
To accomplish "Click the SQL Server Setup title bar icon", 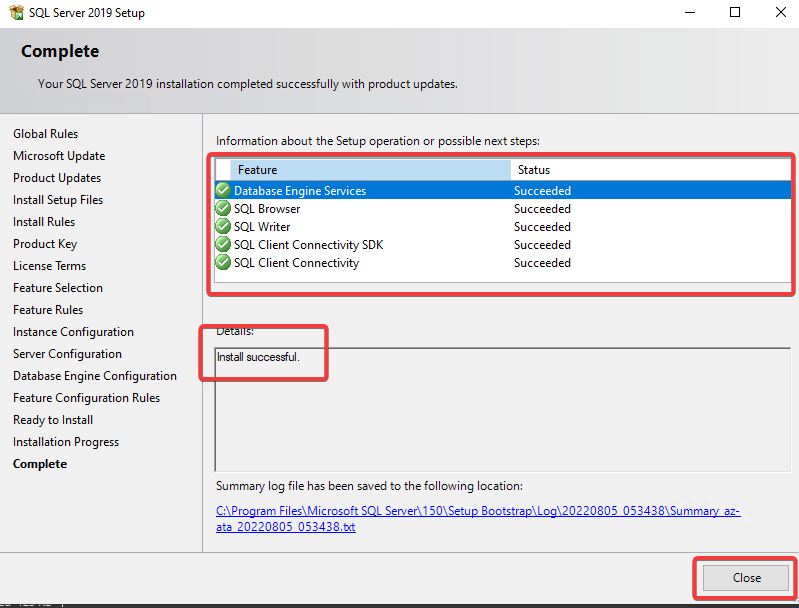I will (x=16, y=12).
